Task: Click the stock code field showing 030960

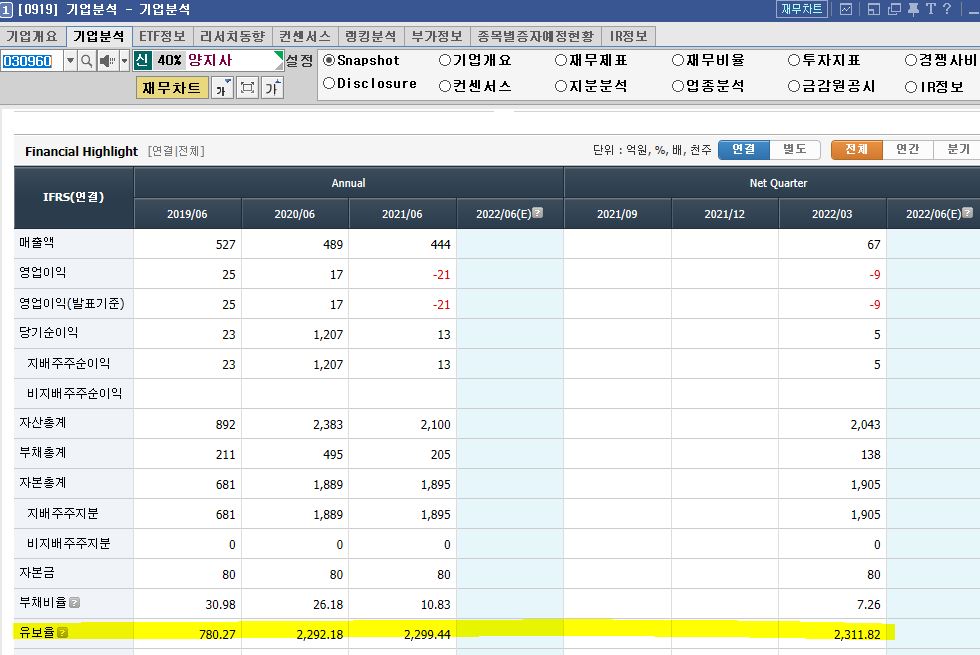Action: tap(32, 61)
